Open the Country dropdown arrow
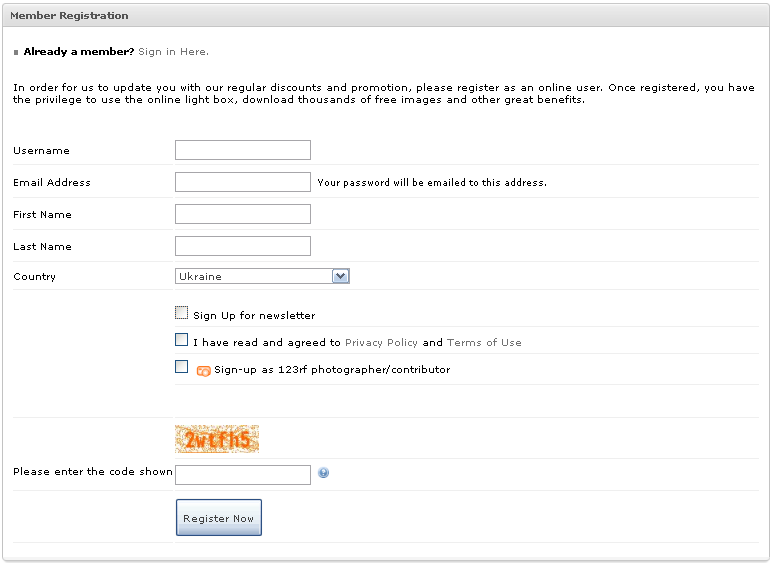Image resolution: width=774 pixels, height=564 pixels. click(340, 276)
